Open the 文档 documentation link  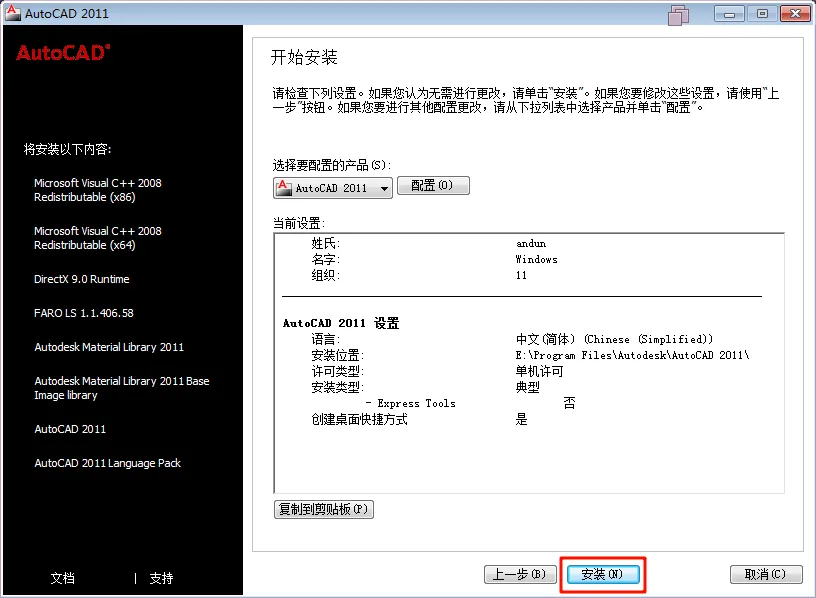tap(62, 578)
